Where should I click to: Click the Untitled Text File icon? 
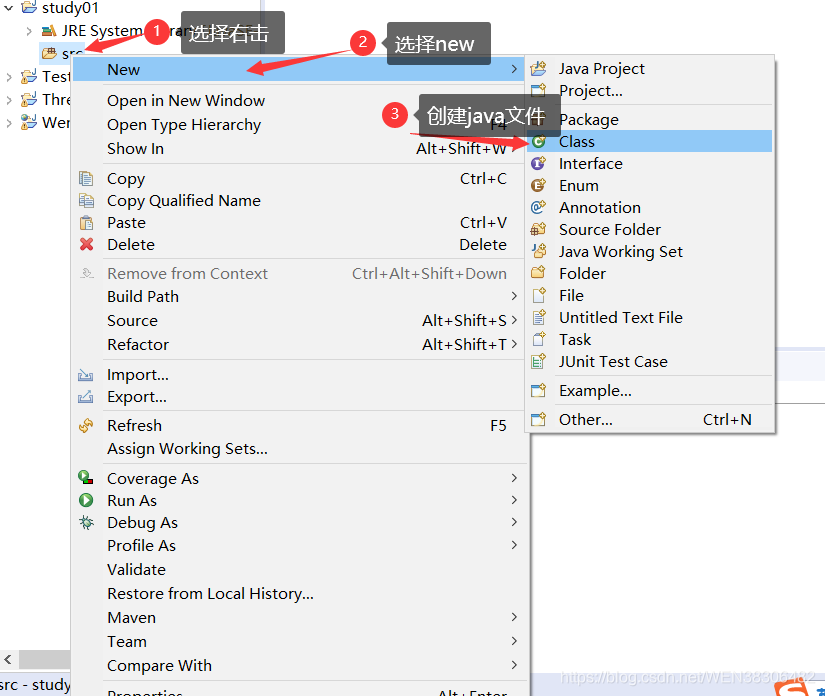pos(538,317)
